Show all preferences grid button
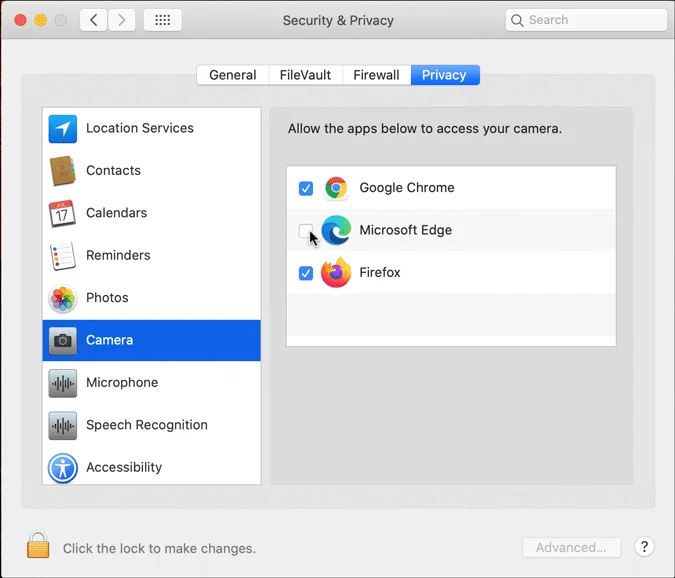The image size is (675, 578). (163, 20)
